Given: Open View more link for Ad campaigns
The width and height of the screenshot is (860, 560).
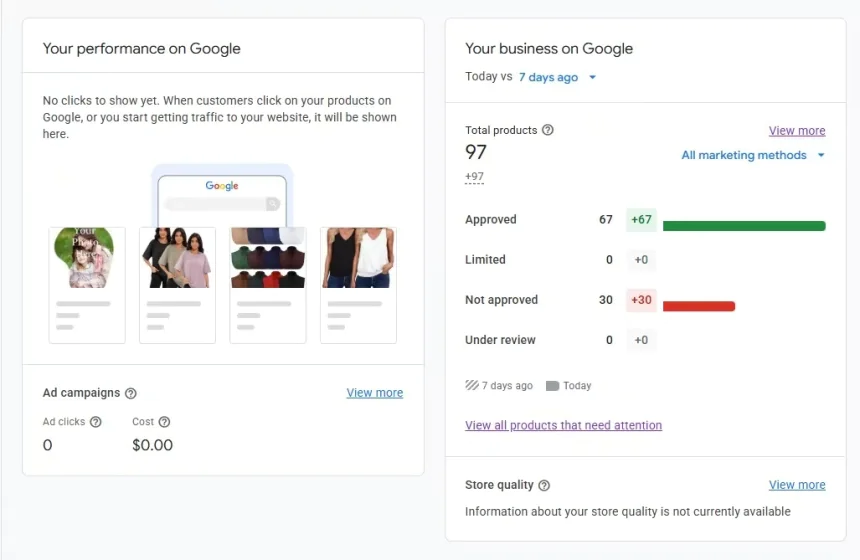Looking at the screenshot, I should point(375,393).
